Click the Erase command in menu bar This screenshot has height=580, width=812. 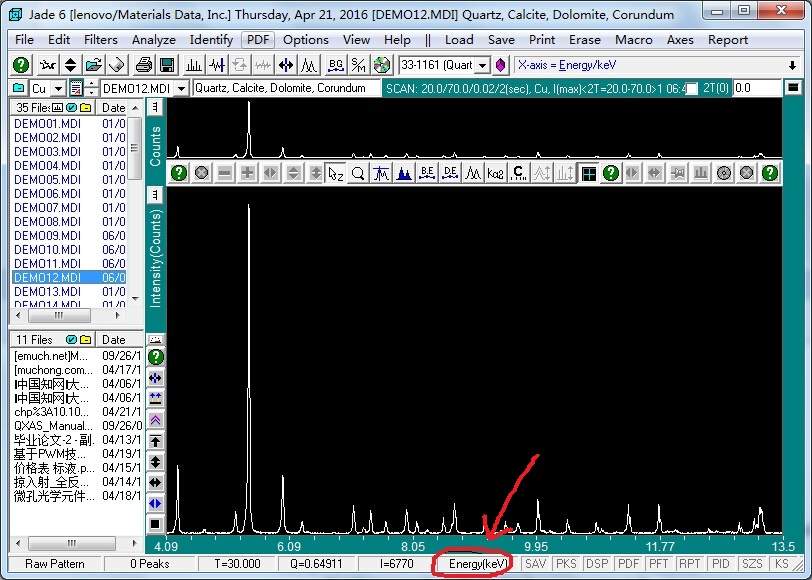click(585, 40)
